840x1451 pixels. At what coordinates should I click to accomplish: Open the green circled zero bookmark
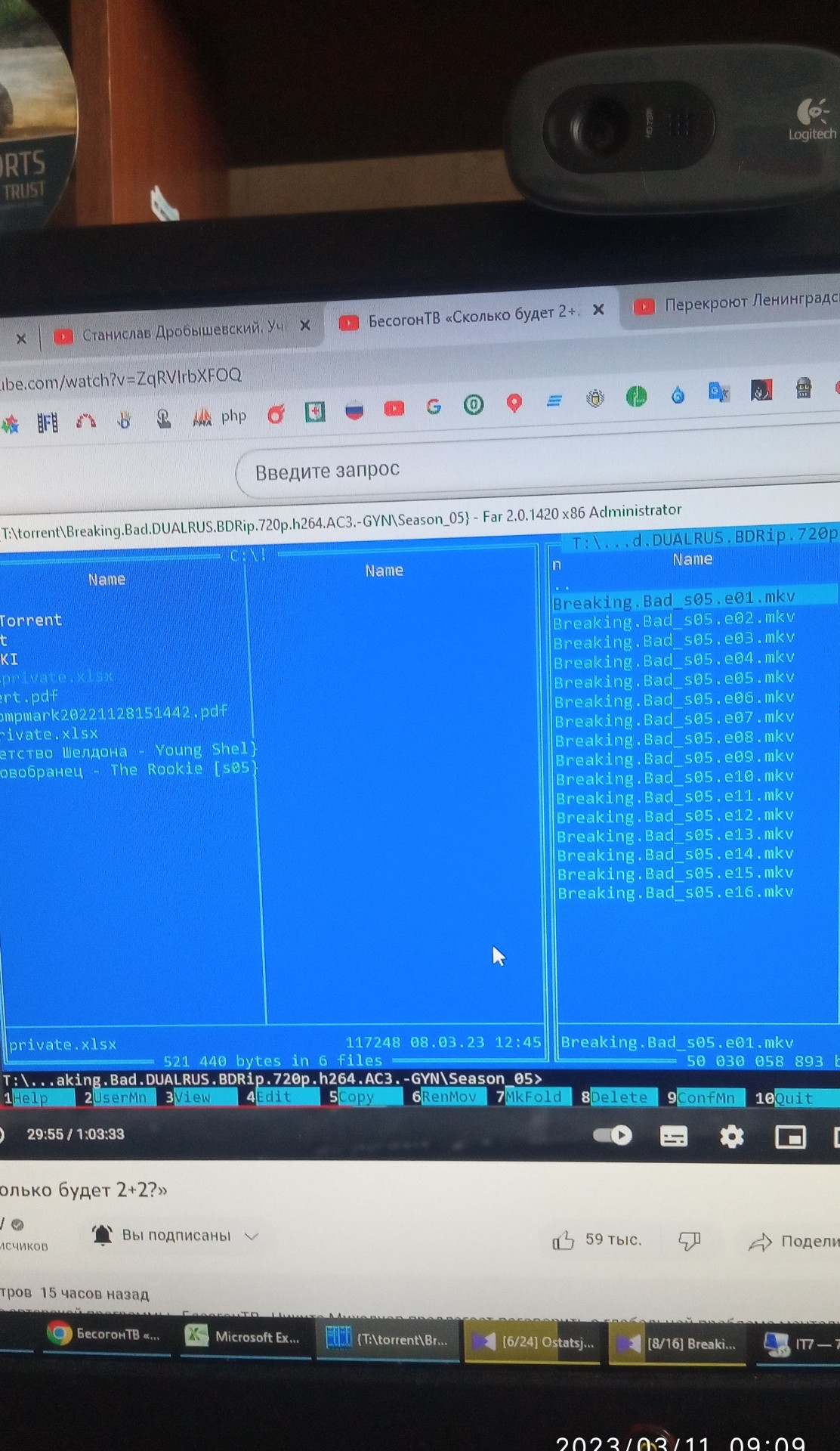[x=474, y=405]
